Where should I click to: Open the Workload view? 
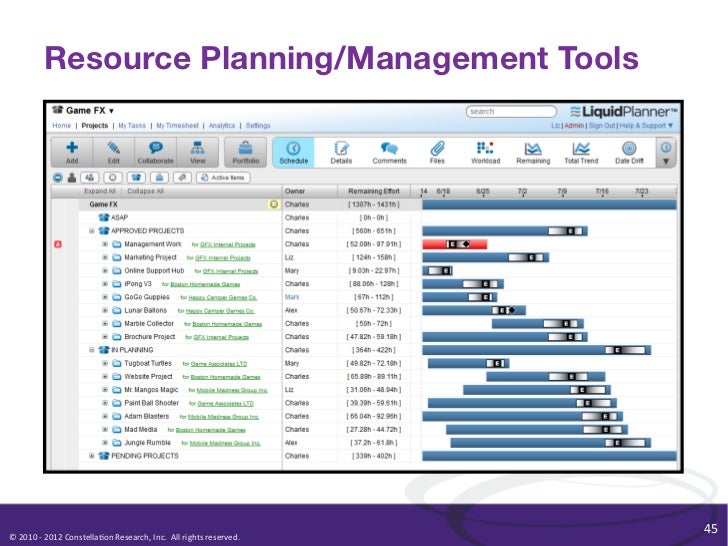[486, 152]
